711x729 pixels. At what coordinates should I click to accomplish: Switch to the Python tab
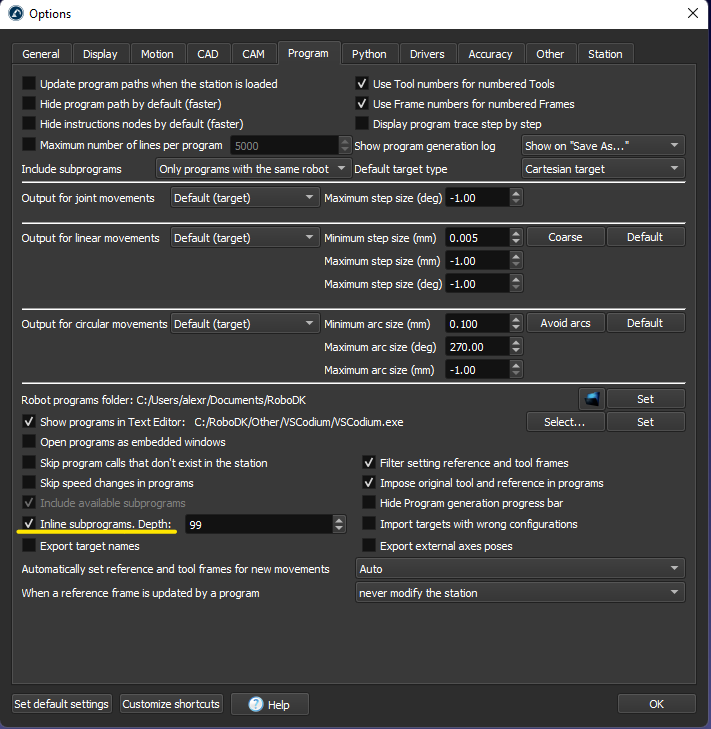tap(369, 54)
